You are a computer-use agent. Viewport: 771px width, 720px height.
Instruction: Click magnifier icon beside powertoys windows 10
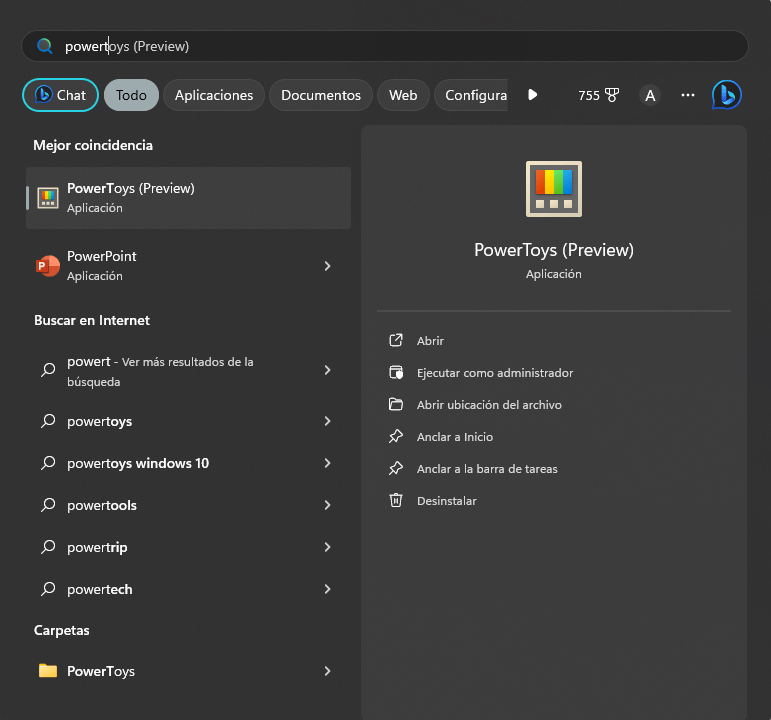[x=48, y=462]
